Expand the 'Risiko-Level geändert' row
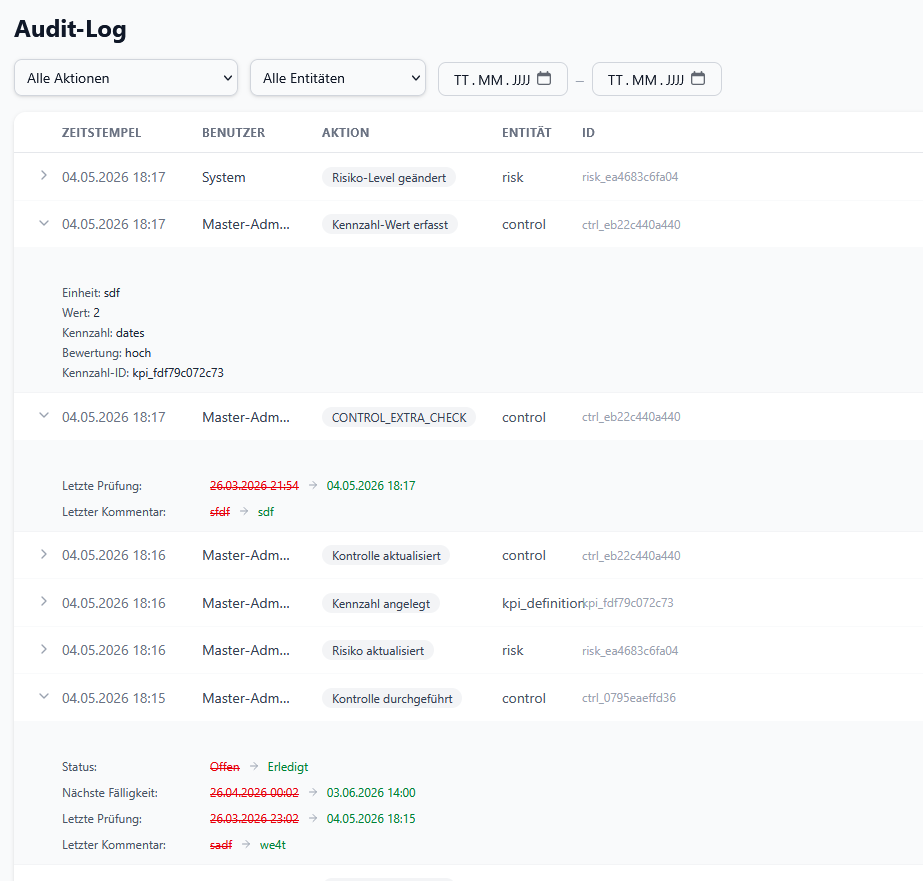 (44, 175)
